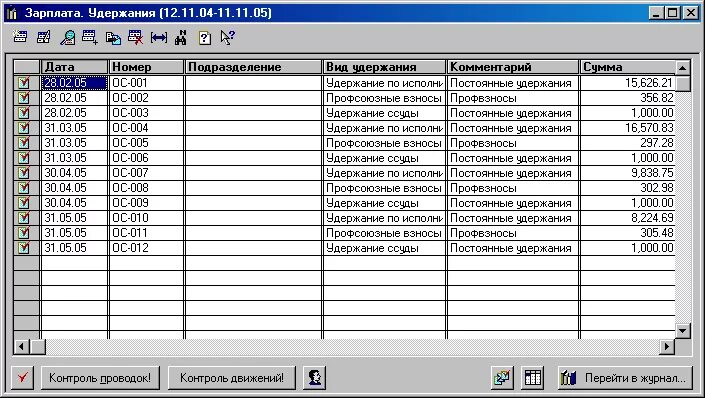Click the new record toolbar icon
The height and width of the screenshot is (398, 705).
click(x=20, y=37)
